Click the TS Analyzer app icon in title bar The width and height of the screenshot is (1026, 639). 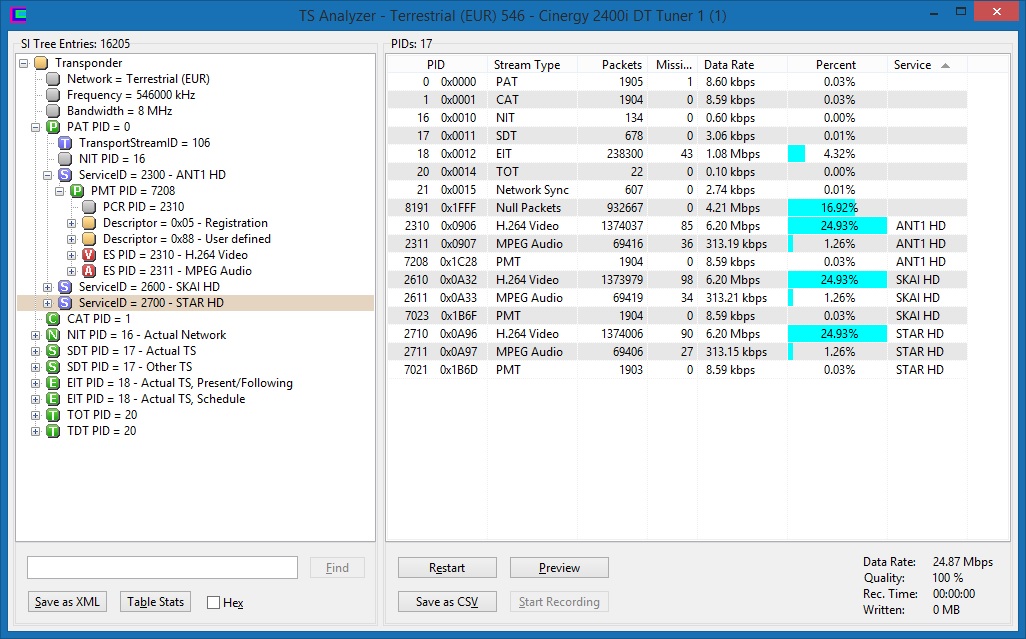tap(18, 14)
